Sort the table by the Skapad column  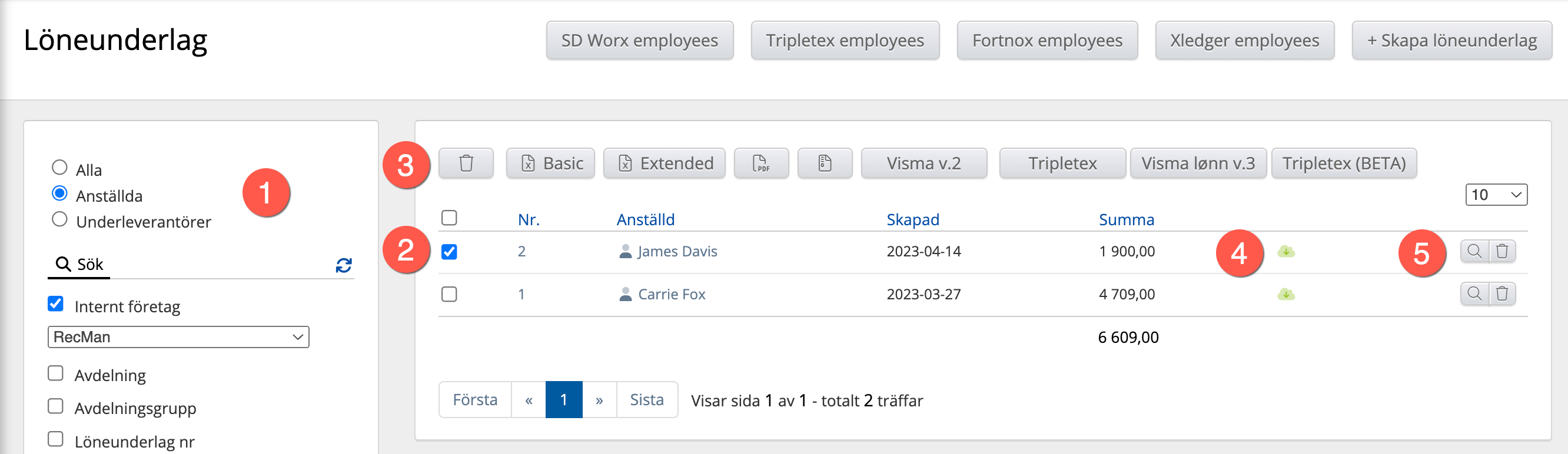coord(912,219)
